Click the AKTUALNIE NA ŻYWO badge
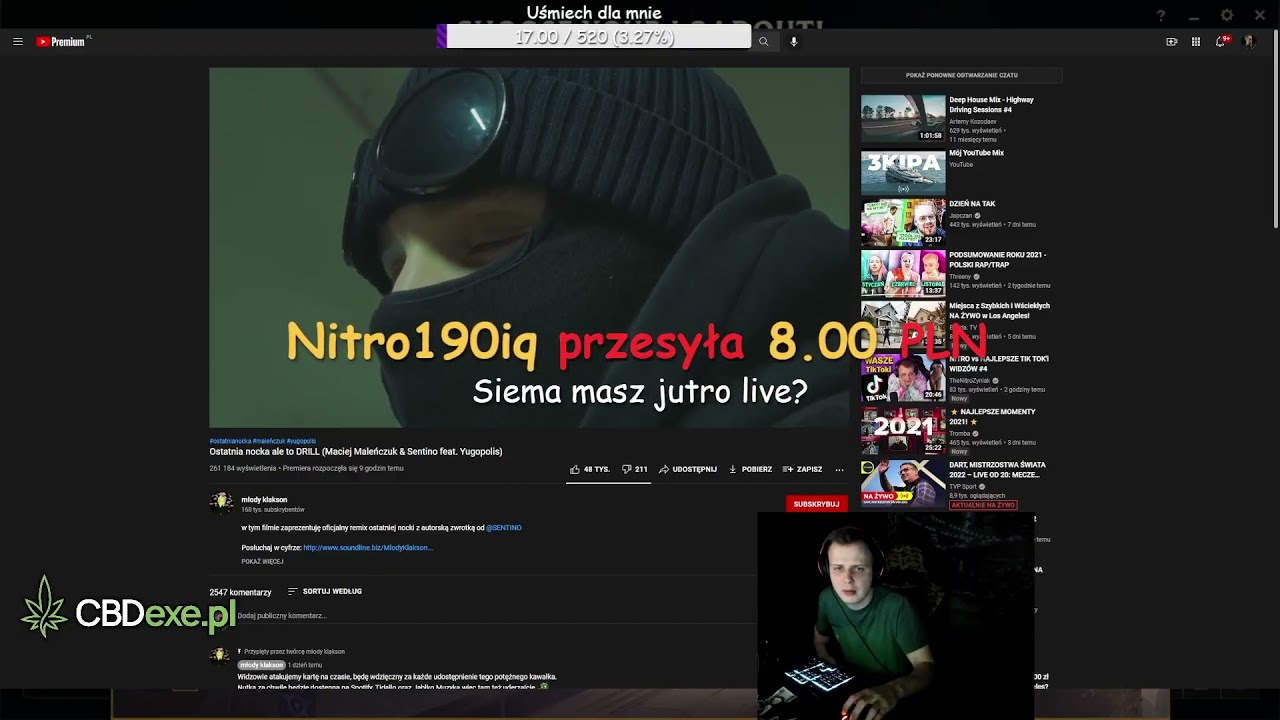 pyautogui.click(x=982, y=505)
